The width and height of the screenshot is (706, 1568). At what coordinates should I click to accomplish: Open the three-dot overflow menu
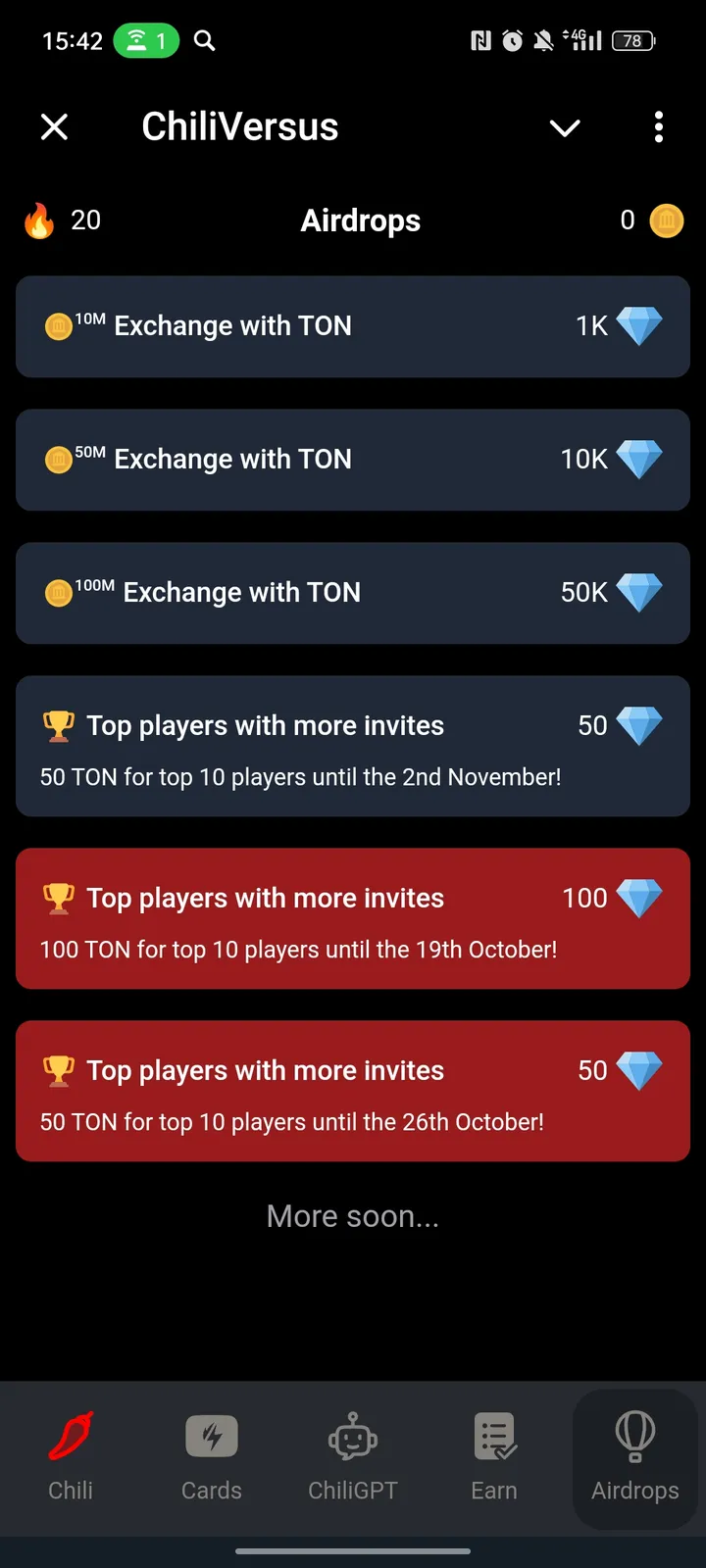point(658,127)
